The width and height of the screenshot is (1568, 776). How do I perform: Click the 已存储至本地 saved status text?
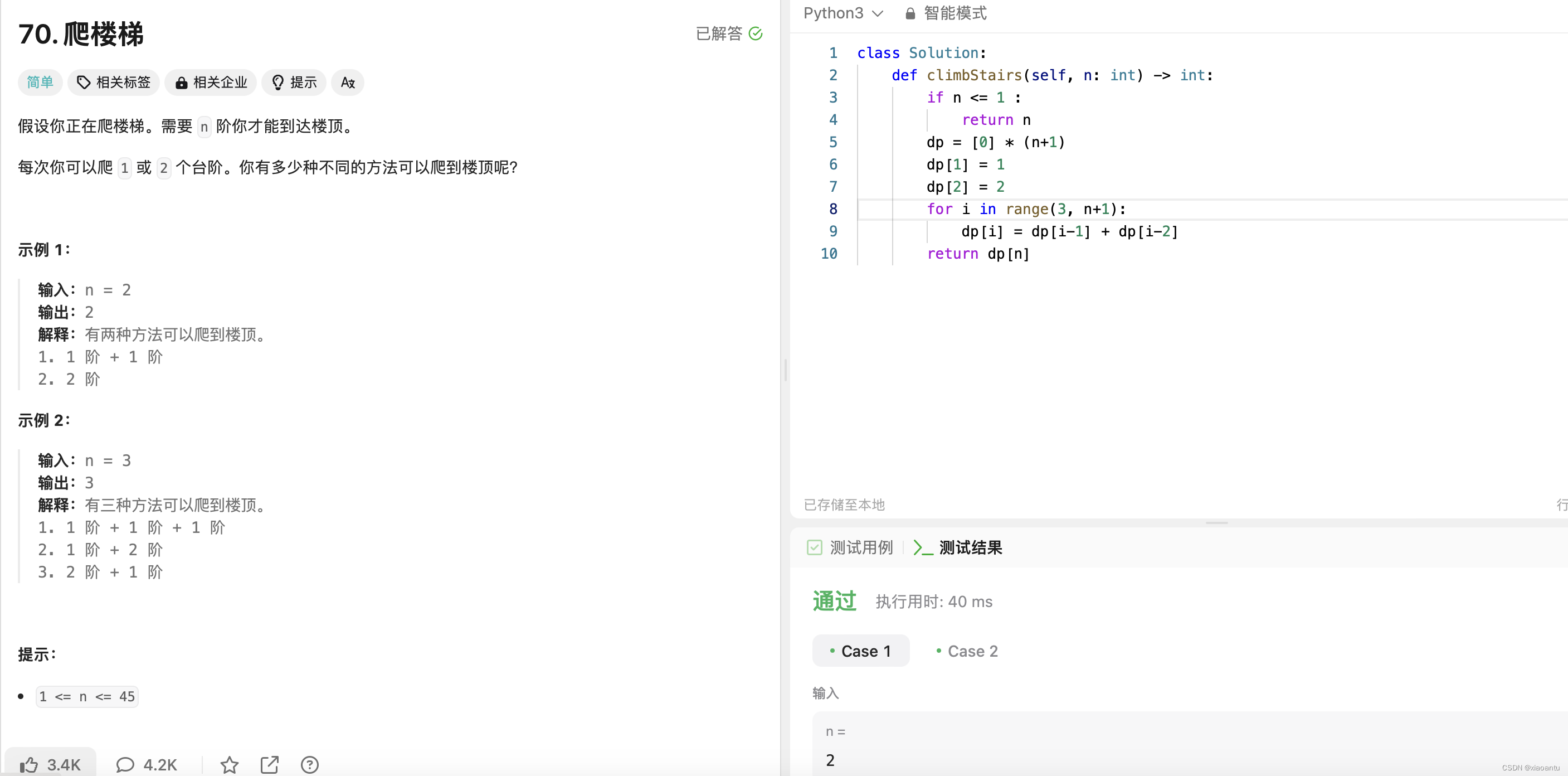coord(844,505)
